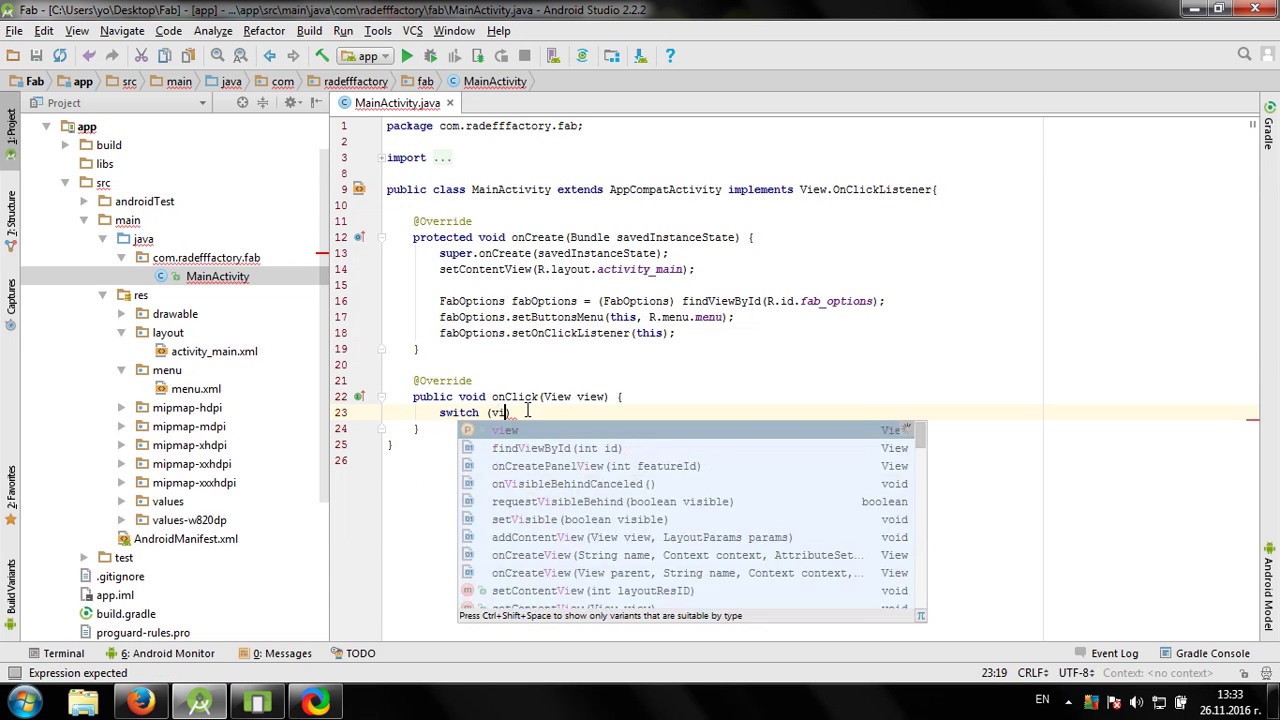
Task: Collapse the app folder in tree
Action: pos(46,127)
